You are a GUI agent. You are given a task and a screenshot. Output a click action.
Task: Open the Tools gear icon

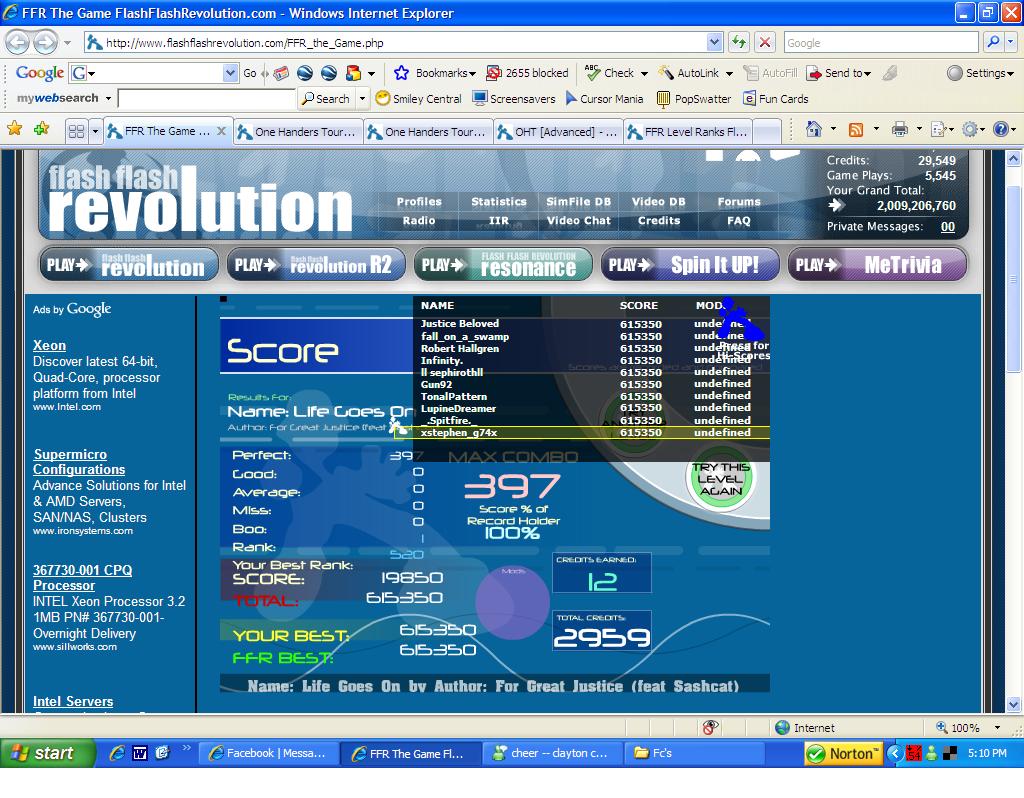tap(970, 129)
